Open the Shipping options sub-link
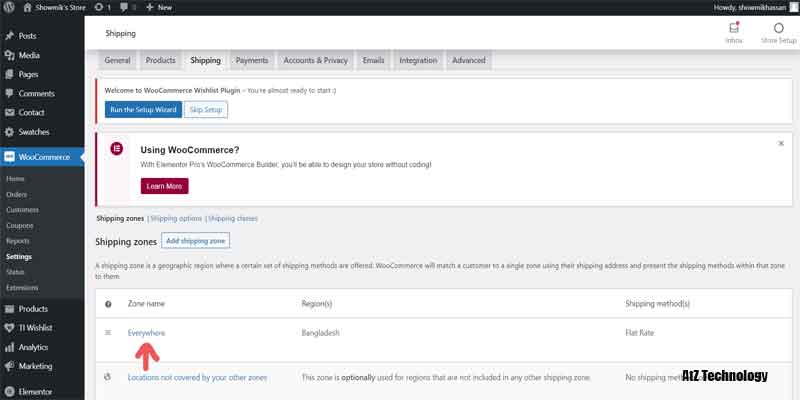This screenshot has width=800, height=400. pyautogui.click(x=176, y=217)
